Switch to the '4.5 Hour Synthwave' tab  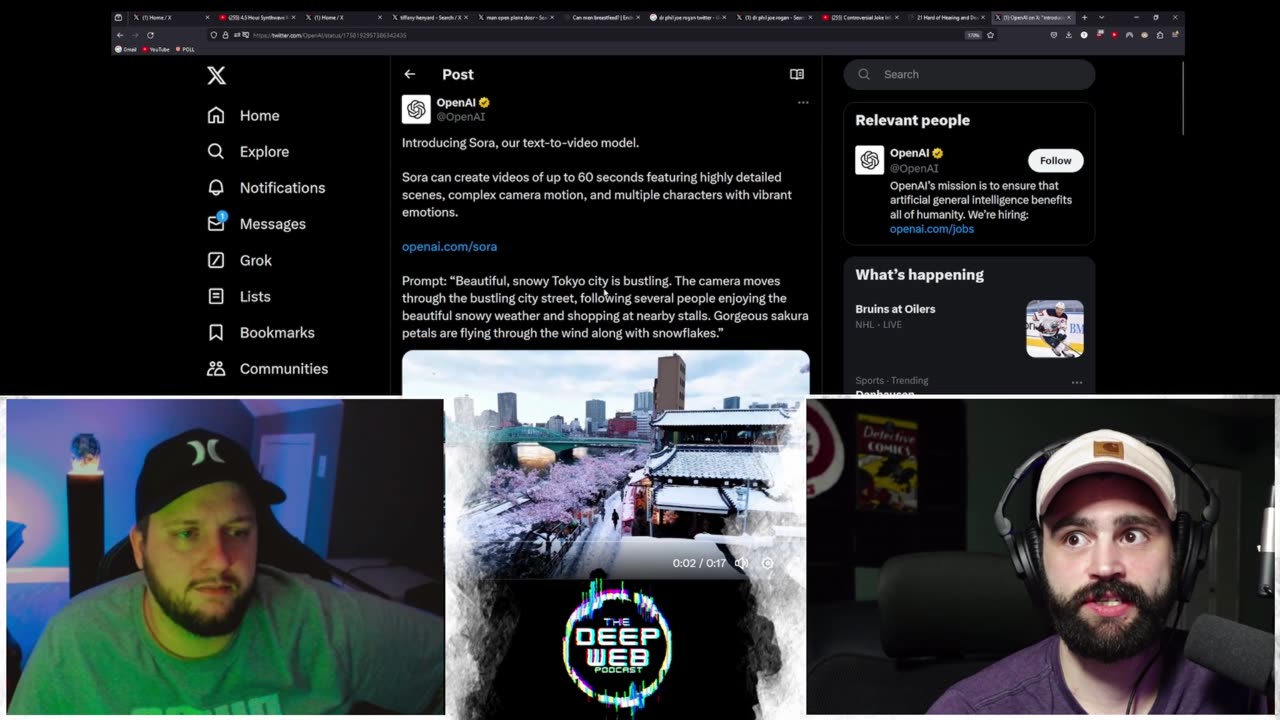tap(255, 17)
